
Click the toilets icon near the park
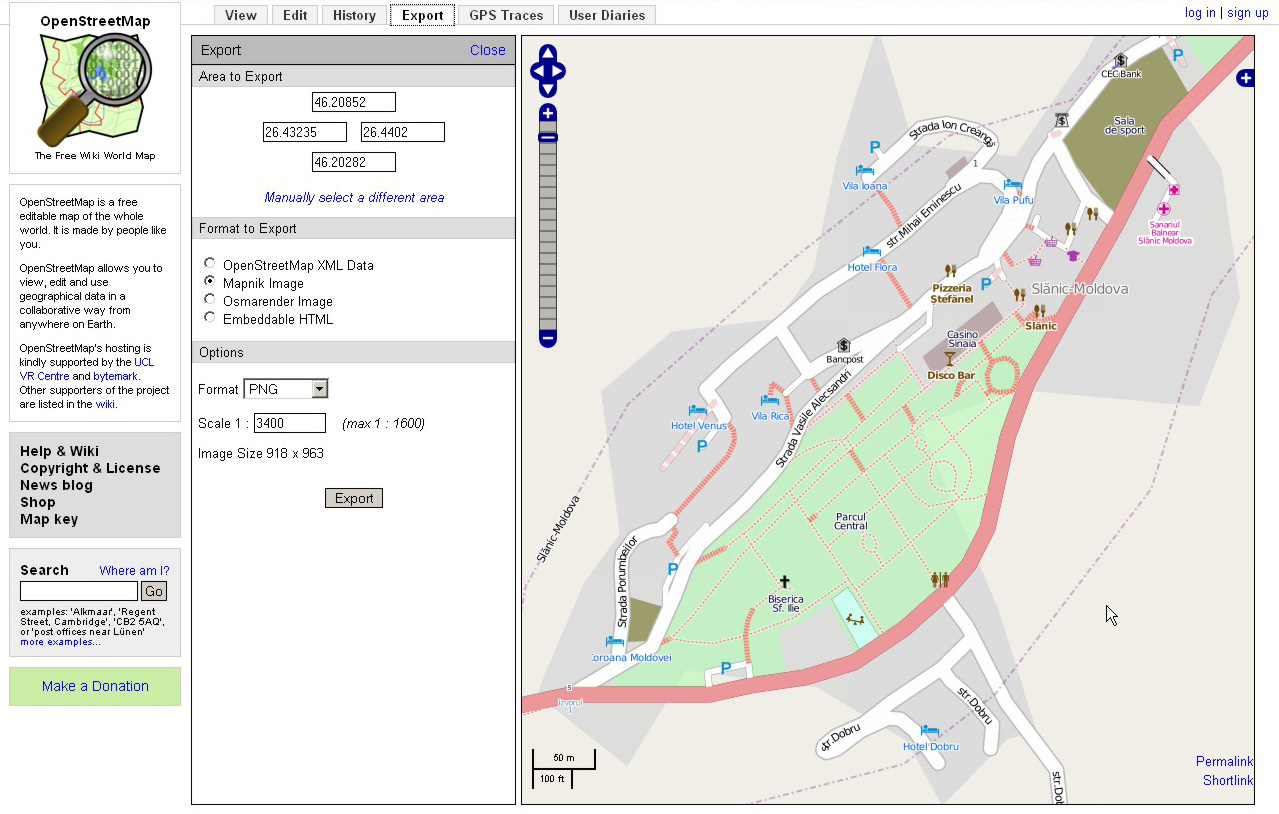[940, 580]
